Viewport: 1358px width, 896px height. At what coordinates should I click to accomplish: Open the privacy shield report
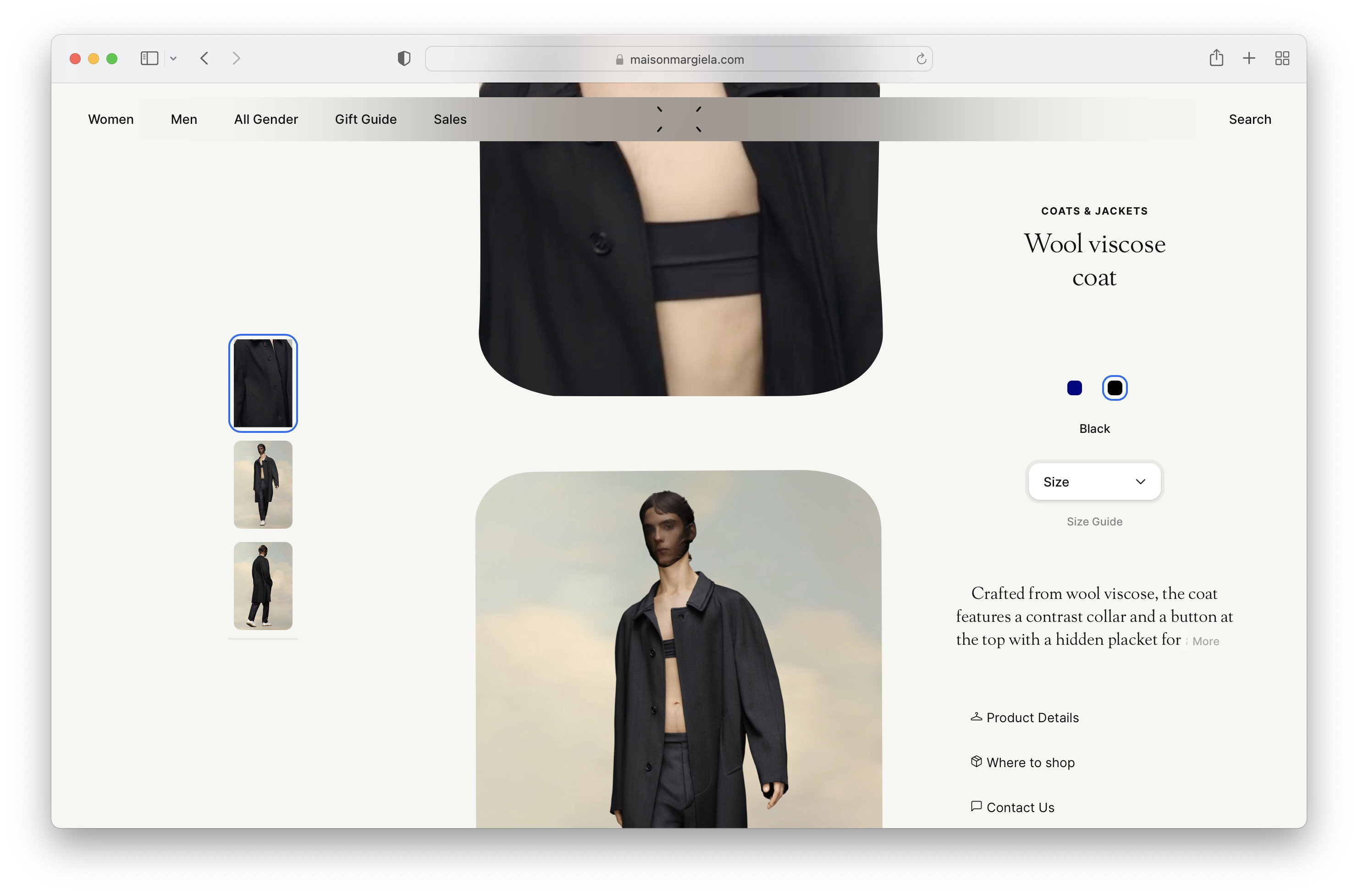point(404,58)
